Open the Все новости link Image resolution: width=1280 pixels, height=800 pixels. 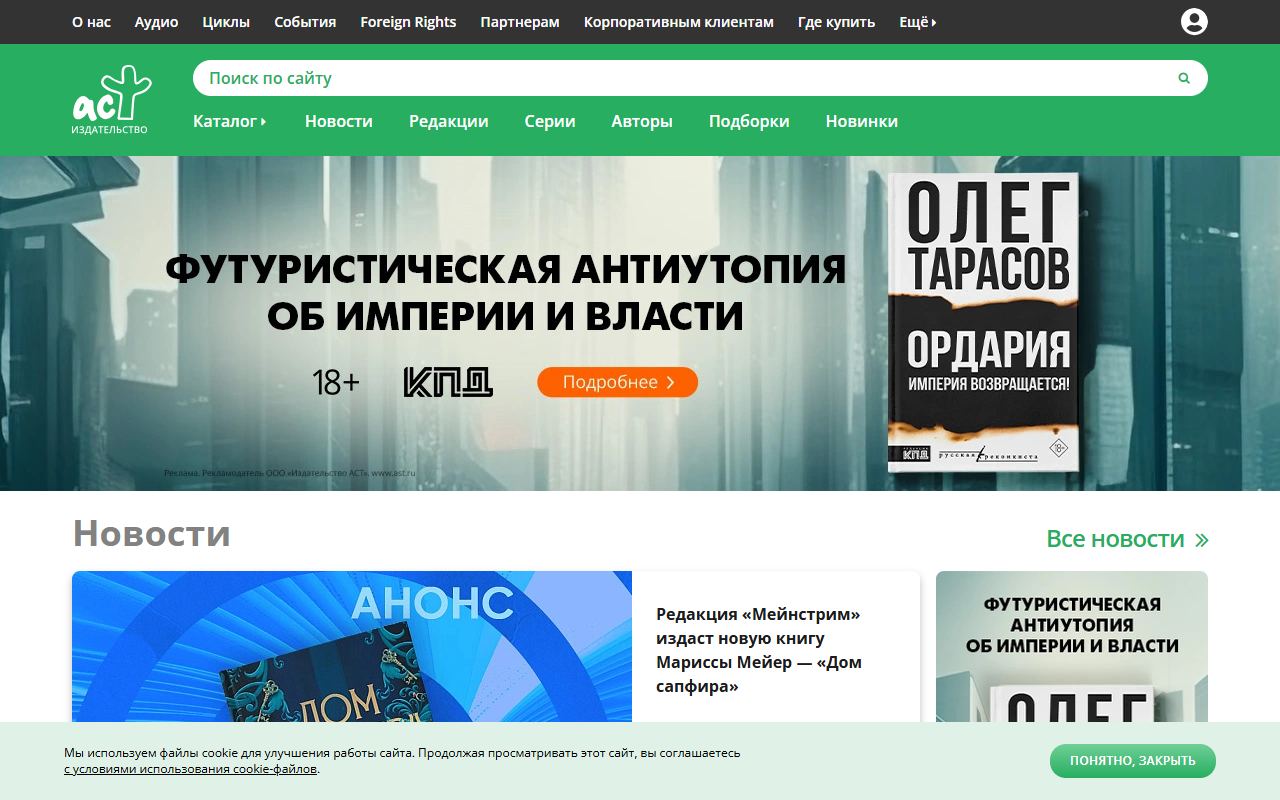[x=1127, y=538]
